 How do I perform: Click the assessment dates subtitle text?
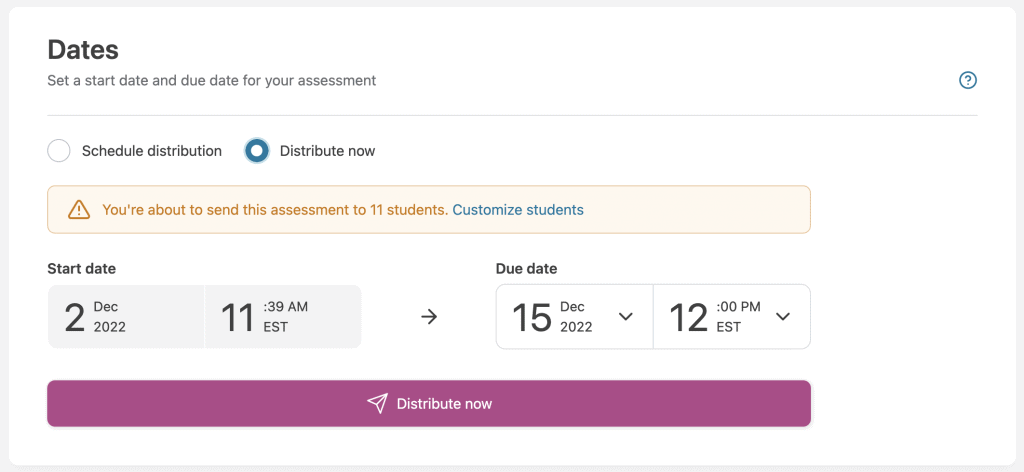[x=211, y=80]
